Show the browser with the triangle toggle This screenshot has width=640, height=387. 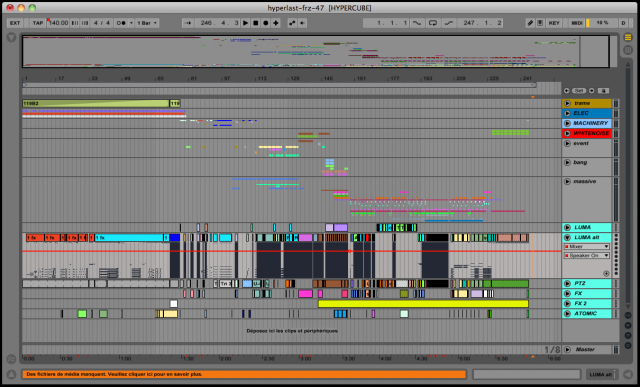[11, 38]
